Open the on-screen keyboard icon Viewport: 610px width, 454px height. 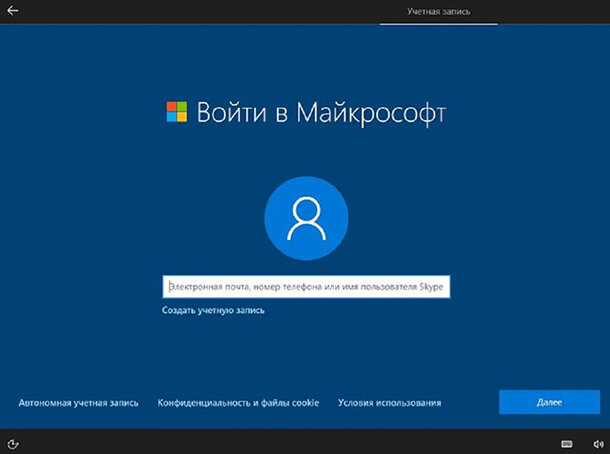[567, 444]
